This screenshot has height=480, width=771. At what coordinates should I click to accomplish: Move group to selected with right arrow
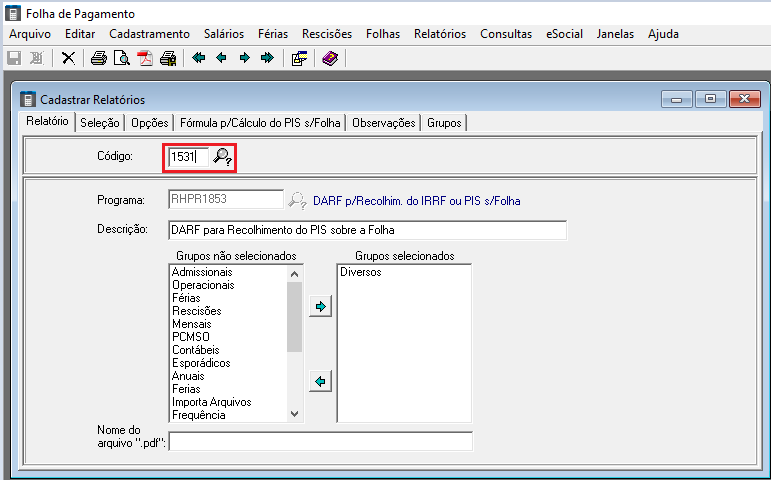click(319, 307)
